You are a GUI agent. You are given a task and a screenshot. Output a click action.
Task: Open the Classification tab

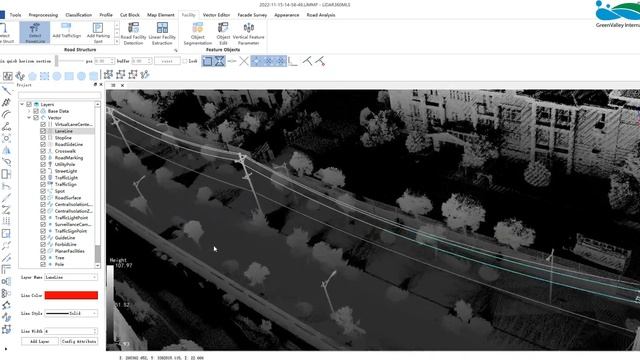79,15
